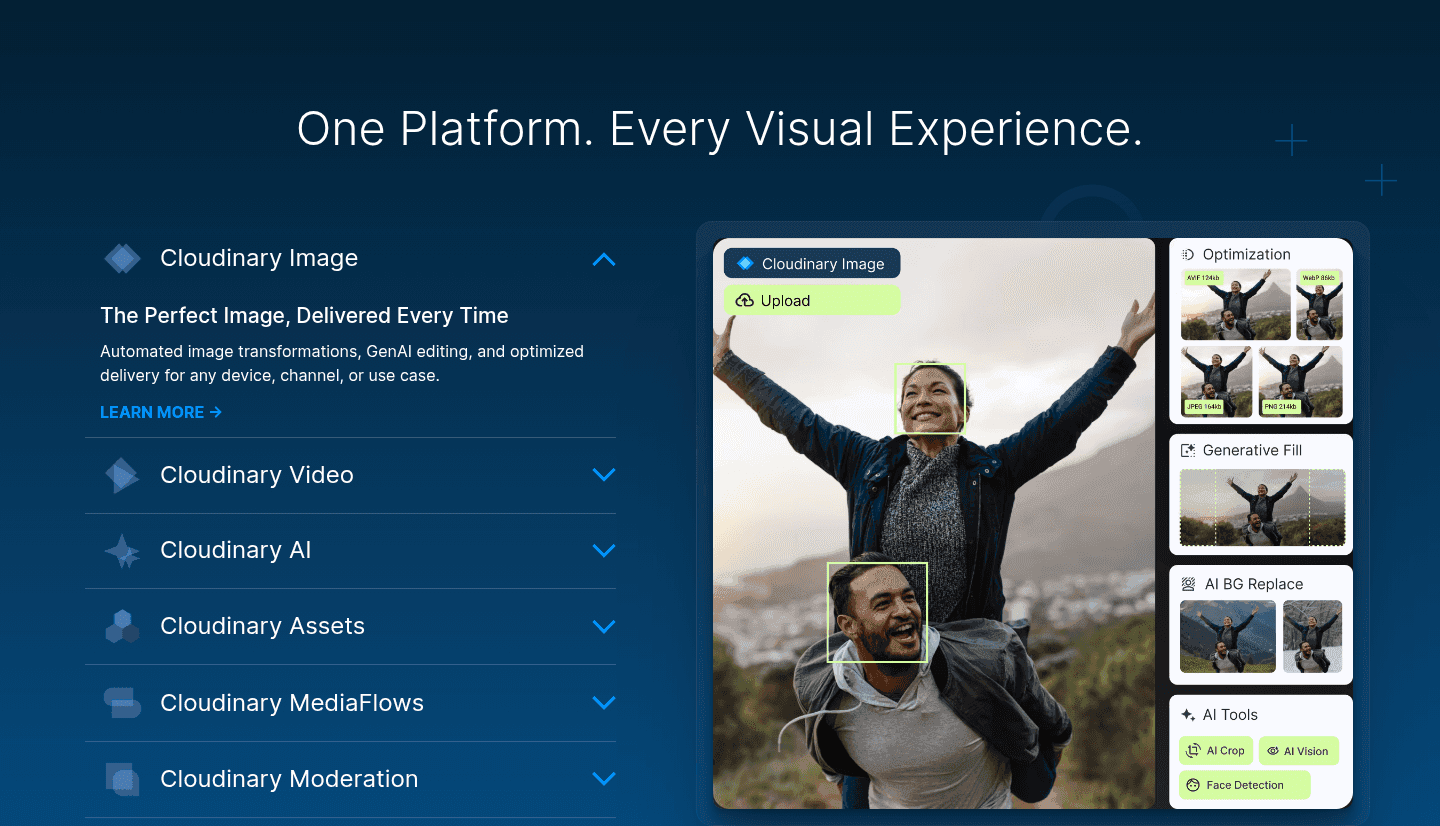Viewport: 1440px width, 826px height.
Task: Expand the Cloudinary Assets chevron
Action: [604, 627]
